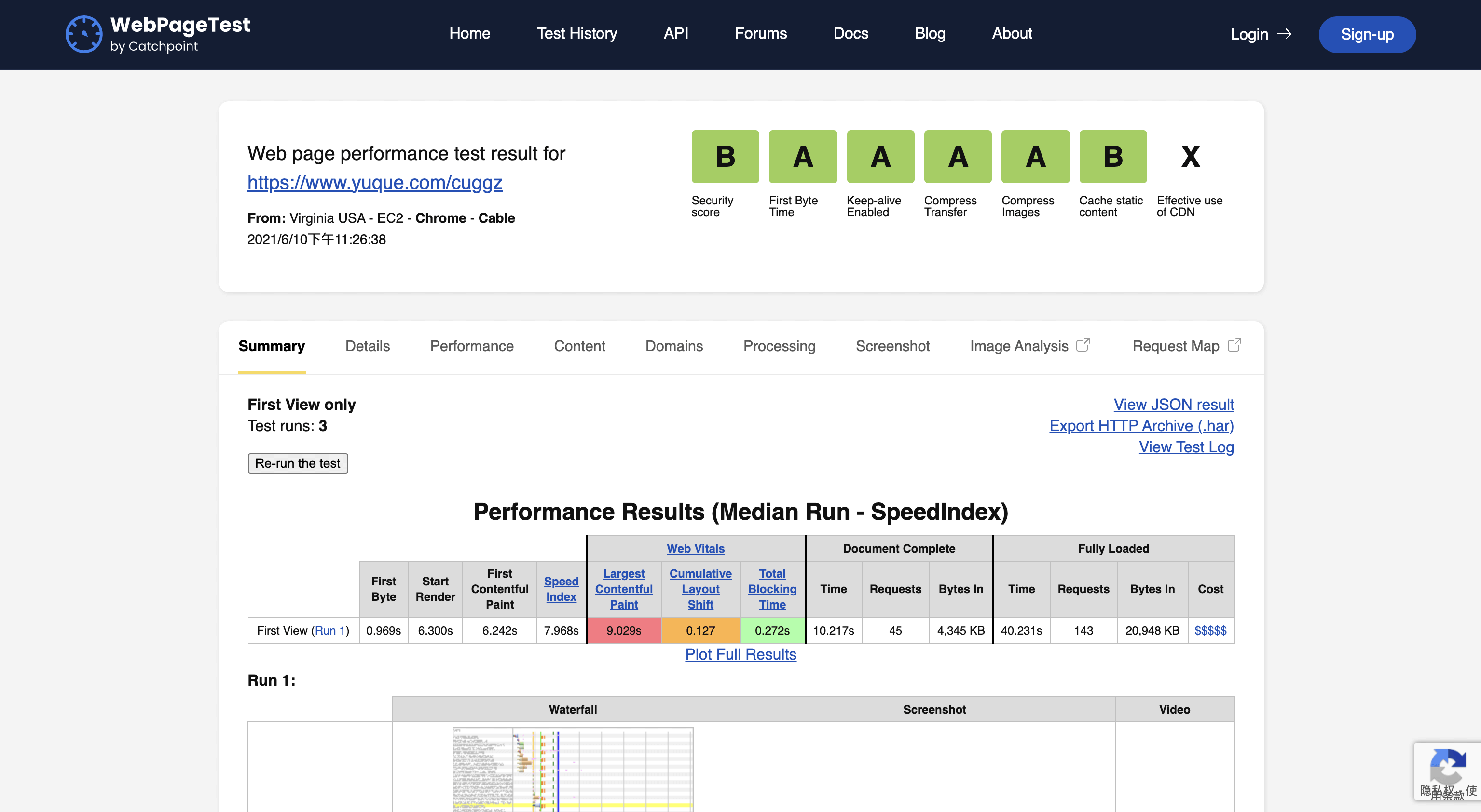Image resolution: width=1481 pixels, height=812 pixels.
Task: Open the Details tab
Action: pyautogui.click(x=368, y=346)
